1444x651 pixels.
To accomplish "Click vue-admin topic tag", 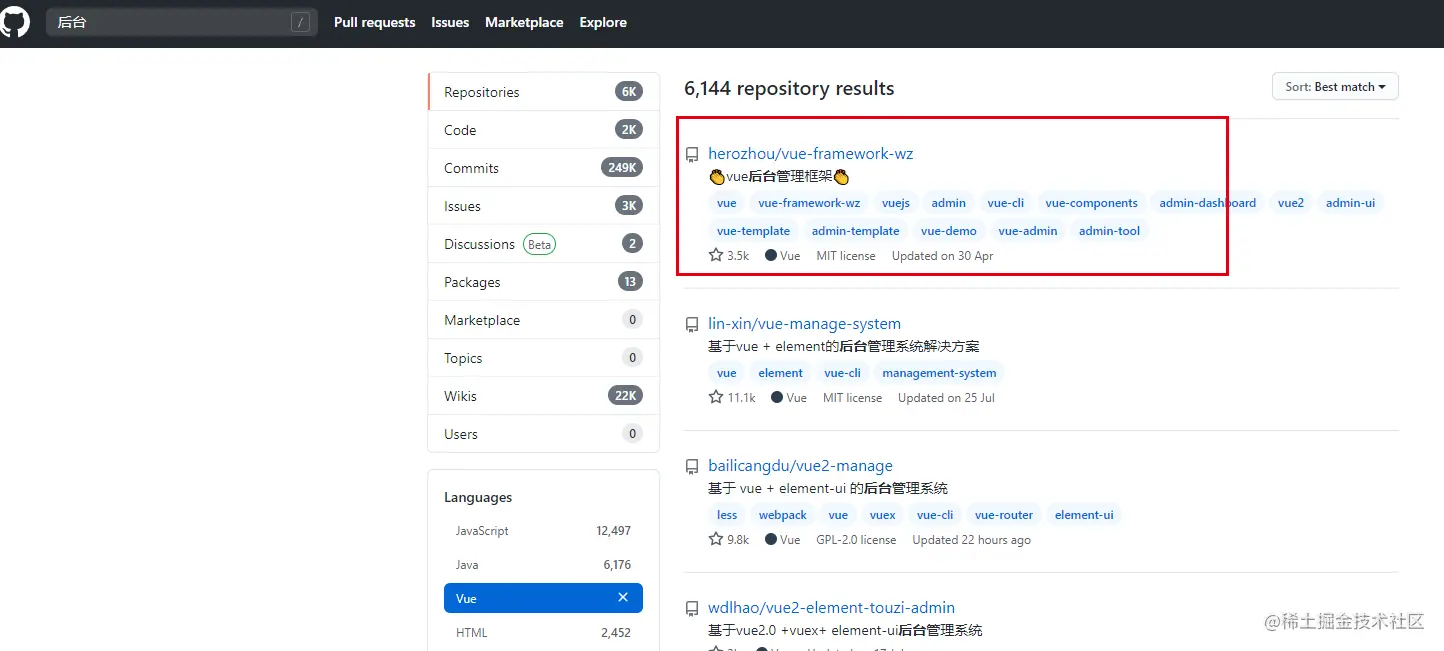I will [1028, 231].
